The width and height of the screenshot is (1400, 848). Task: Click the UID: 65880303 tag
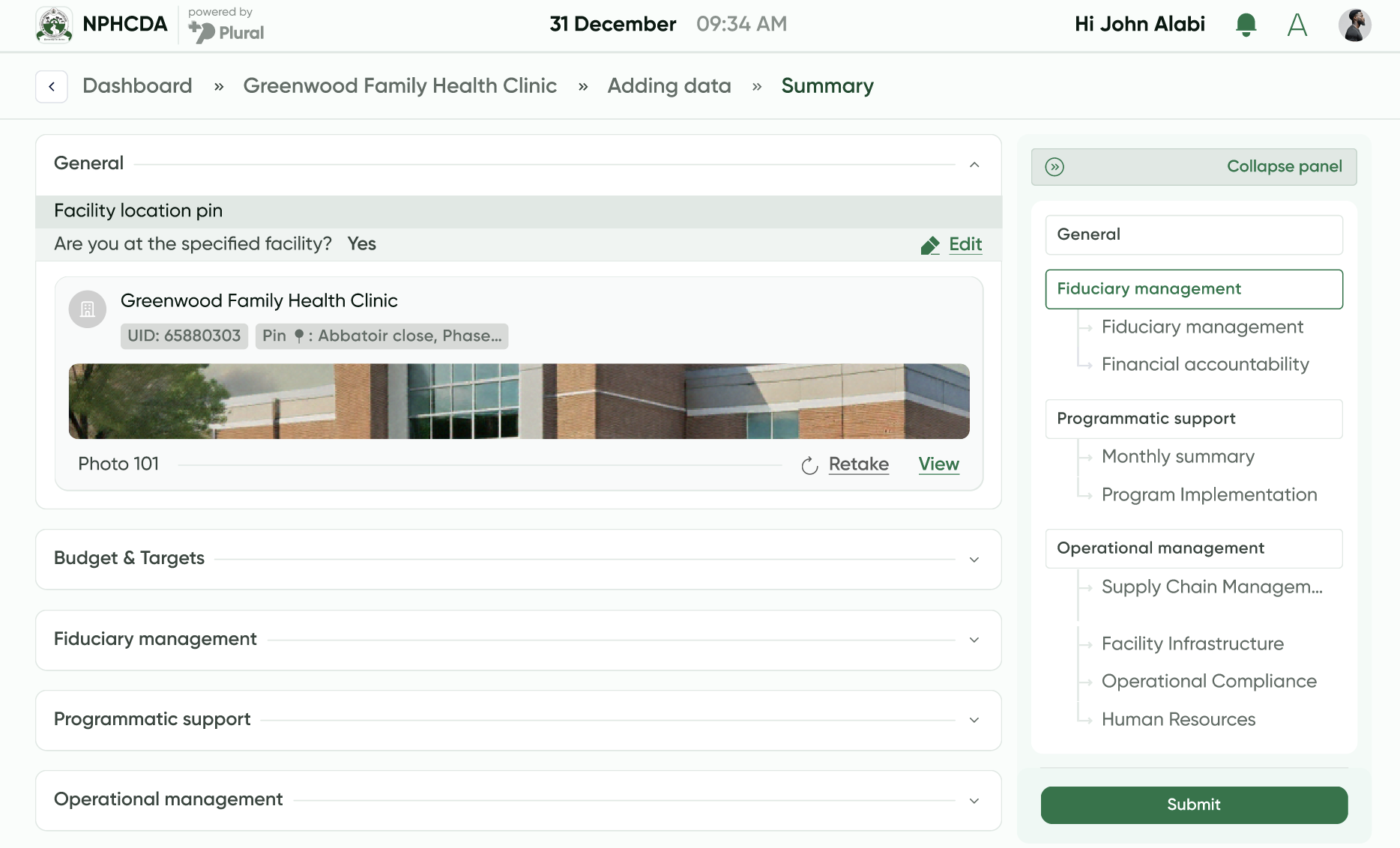[184, 336]
